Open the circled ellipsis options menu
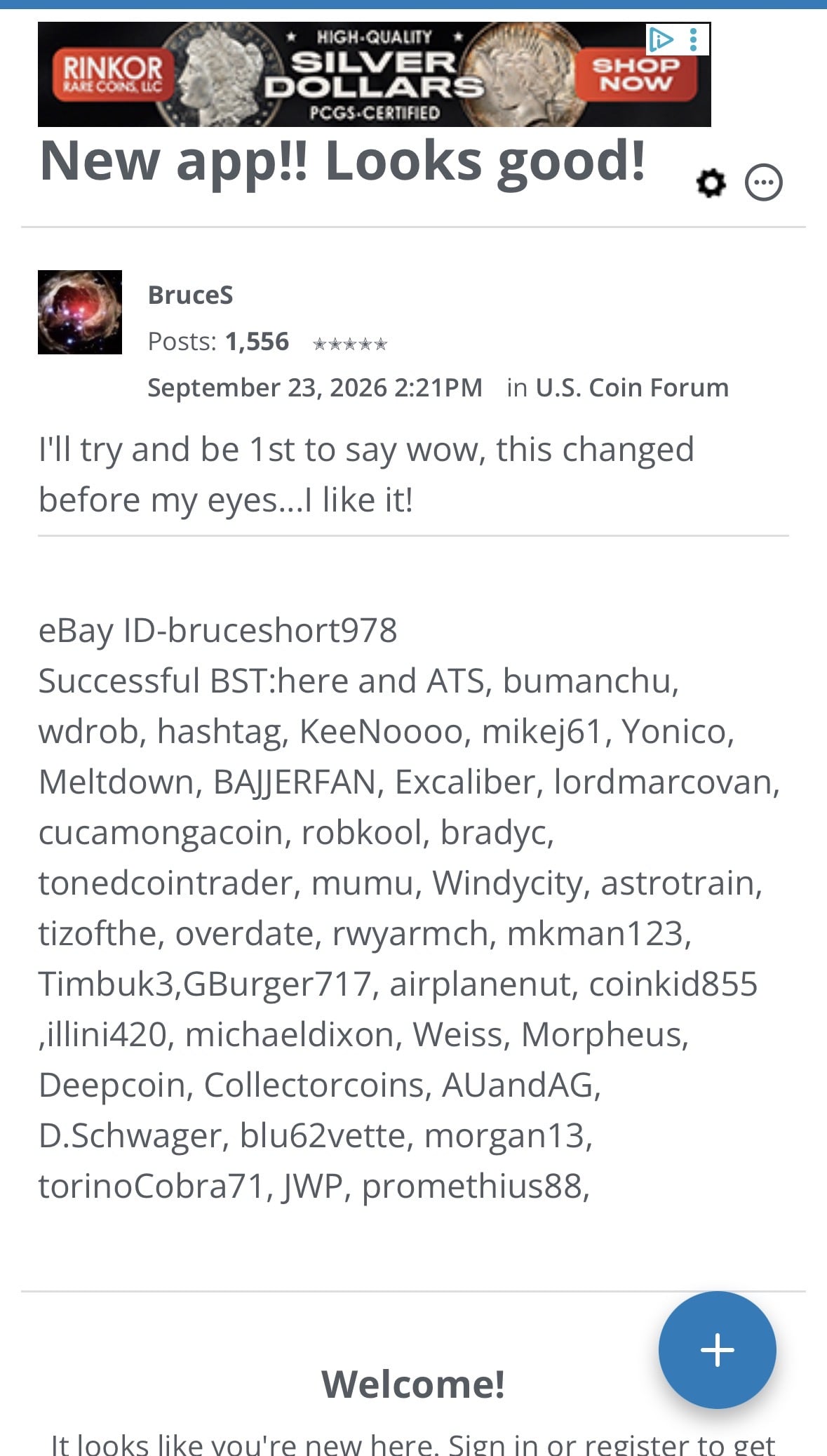The height and width of the screenshot is (1456, 827). click(x=763, y=183)
